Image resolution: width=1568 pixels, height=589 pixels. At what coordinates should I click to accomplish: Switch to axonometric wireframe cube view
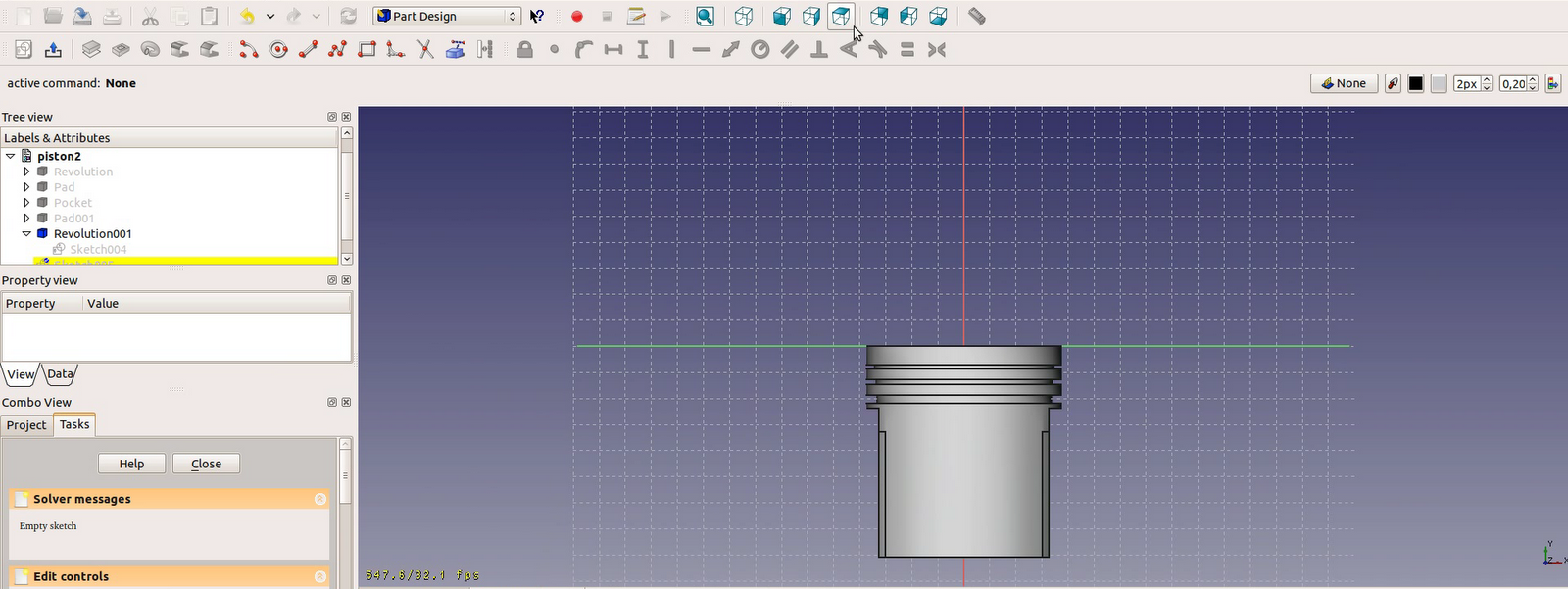click(x=745, y=17)
